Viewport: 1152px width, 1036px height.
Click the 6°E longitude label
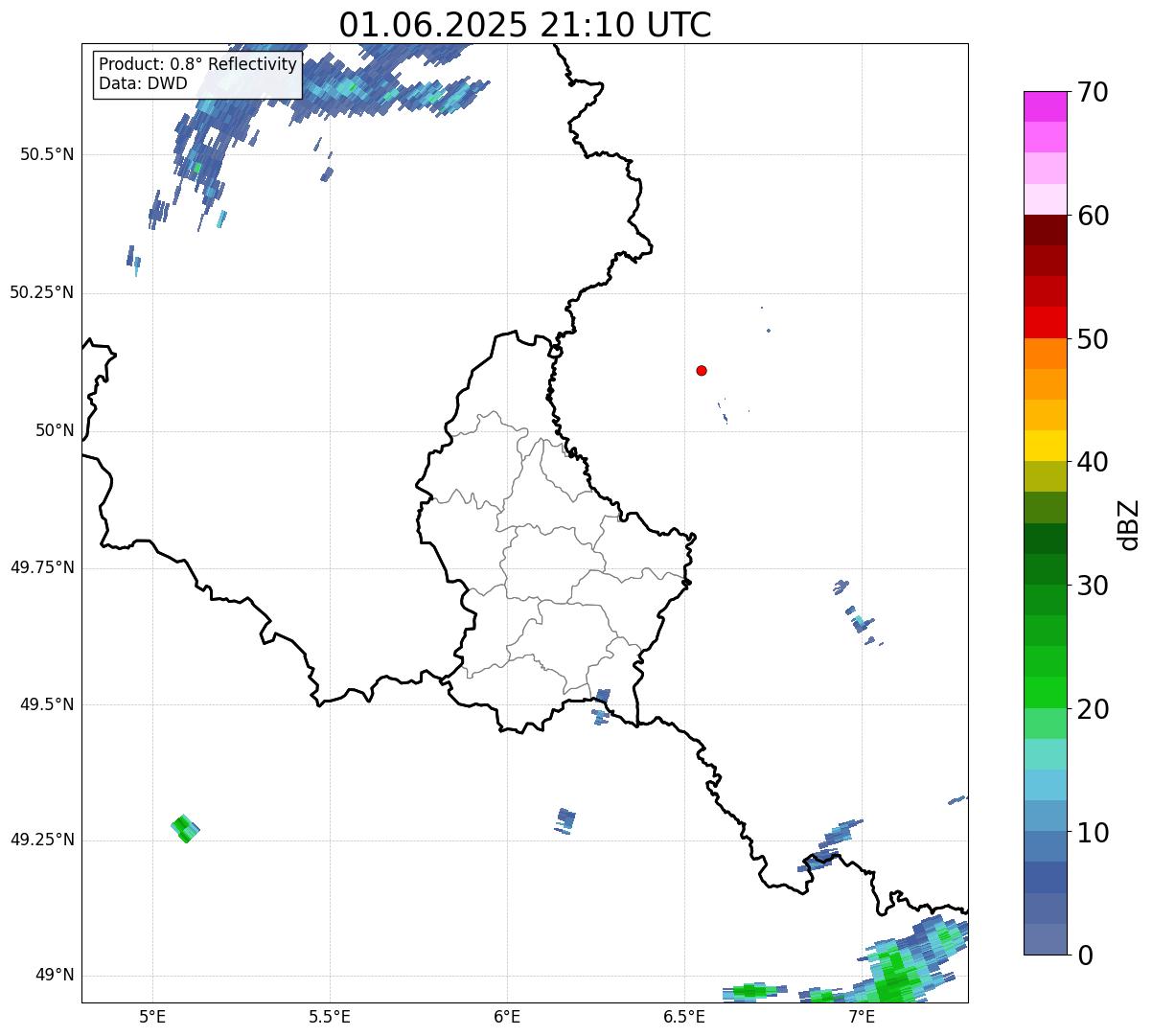pyautogui.click(x=507, y=1016)
